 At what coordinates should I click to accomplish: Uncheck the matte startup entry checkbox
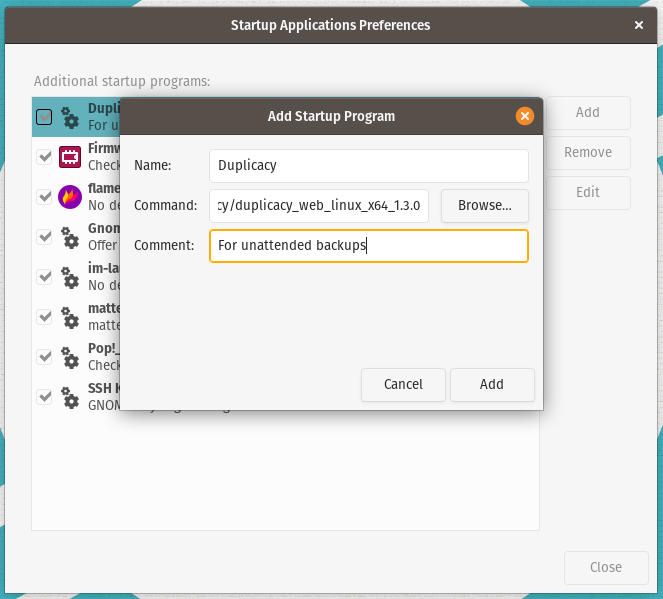[x=44, y=317]
